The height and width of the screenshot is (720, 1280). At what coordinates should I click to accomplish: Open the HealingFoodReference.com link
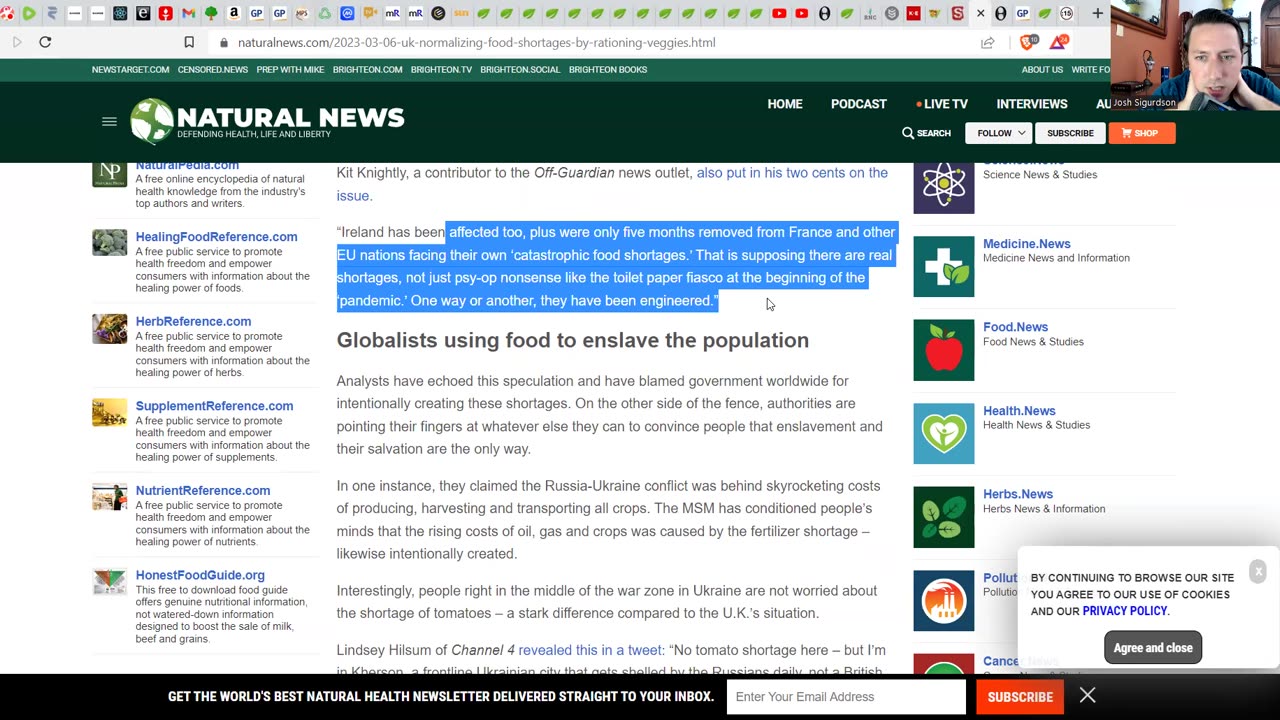(x=216, y=237)
